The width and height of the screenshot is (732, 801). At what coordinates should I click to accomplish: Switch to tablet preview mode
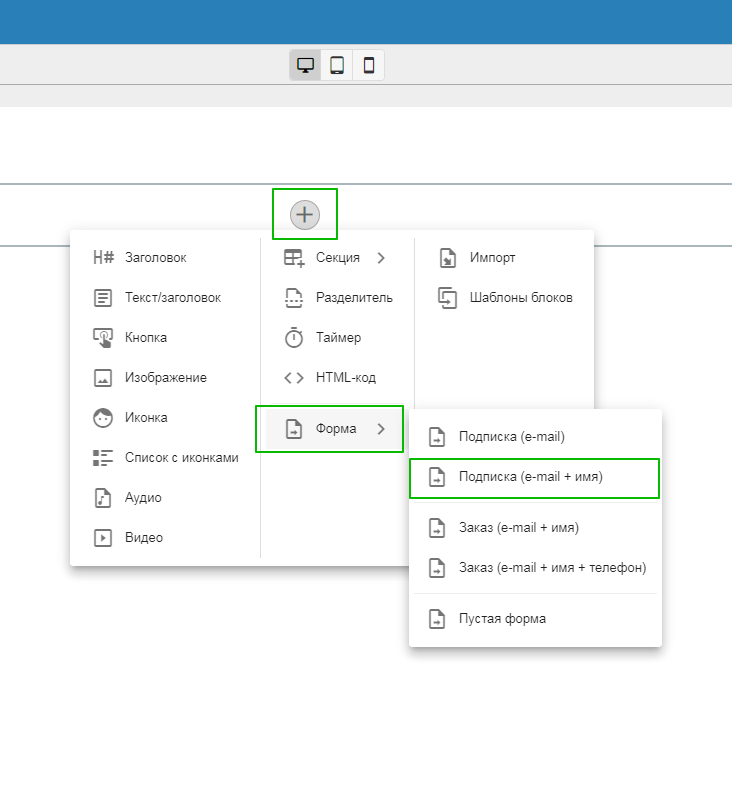[337, 66]
